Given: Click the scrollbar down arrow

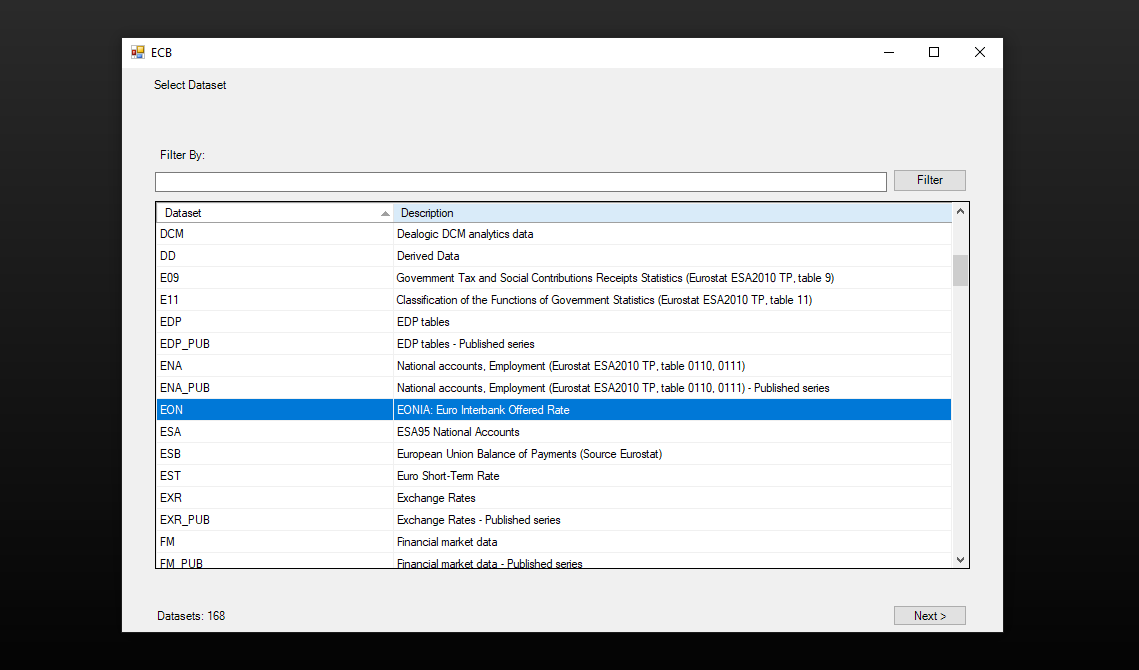Looking at the screenshot, I should pos(960,560).
